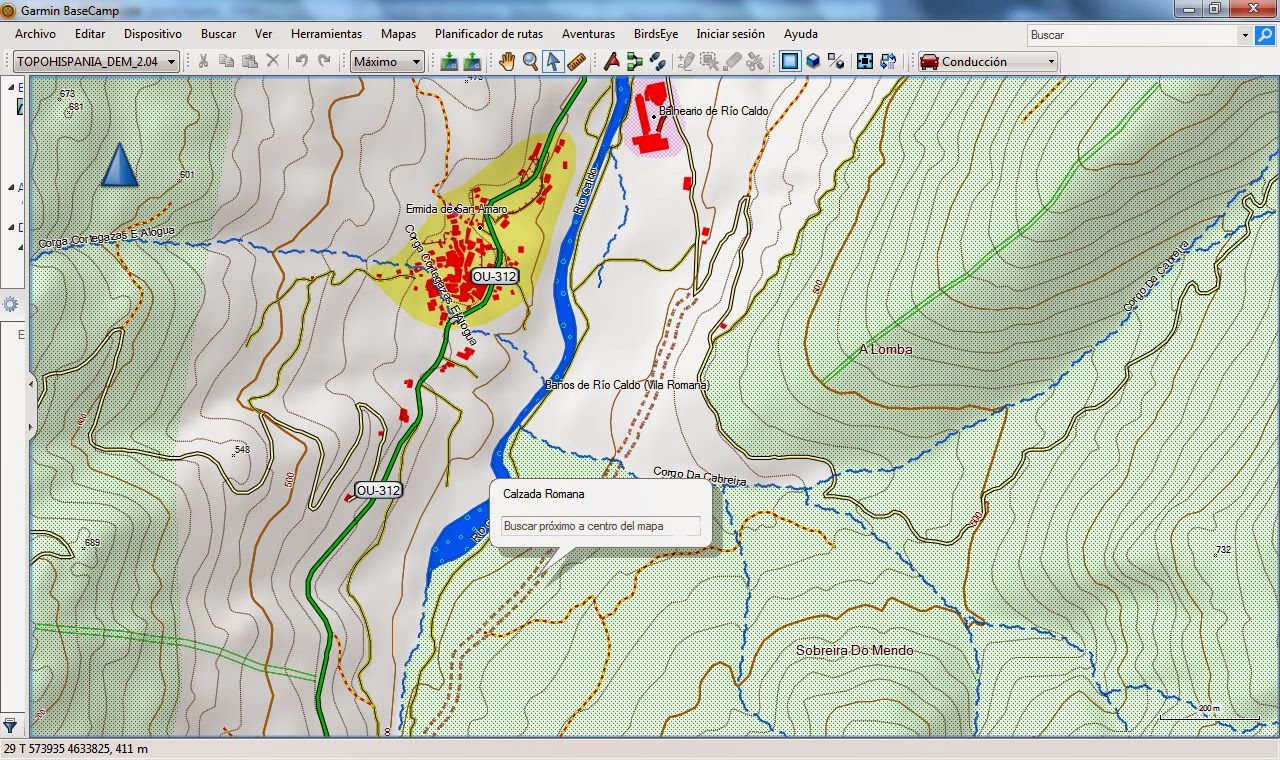Open the TOPOHISPANIA_DEM_2.04 map dropdown
Viewport: 1280px width, 760px height.
click(97, 62)
